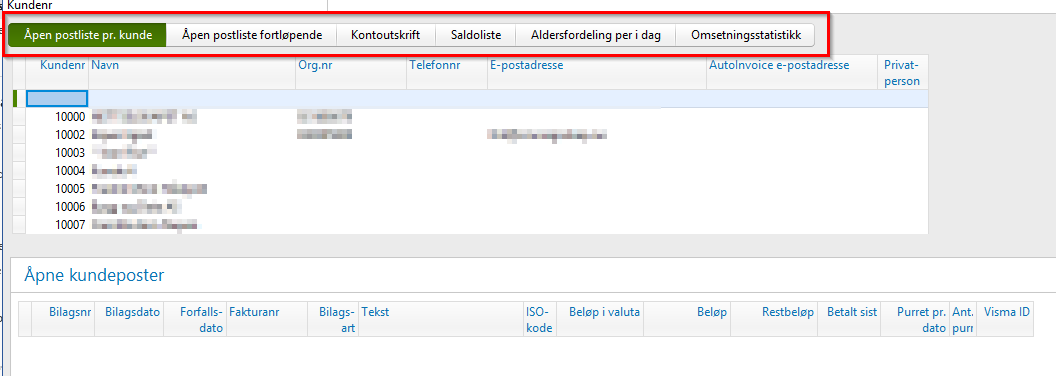Click the Betalt sist column header

point(849,319)
